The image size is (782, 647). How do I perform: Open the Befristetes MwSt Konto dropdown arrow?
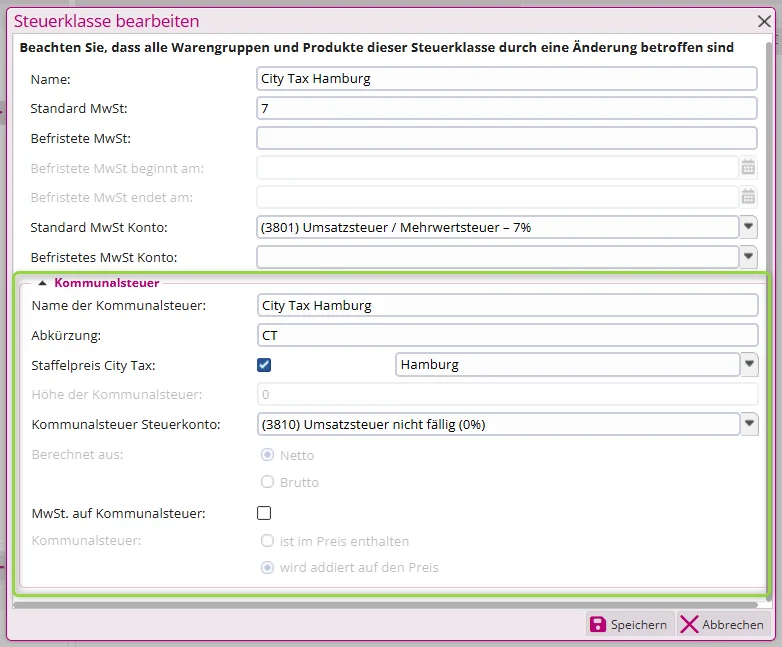point(748,256)
